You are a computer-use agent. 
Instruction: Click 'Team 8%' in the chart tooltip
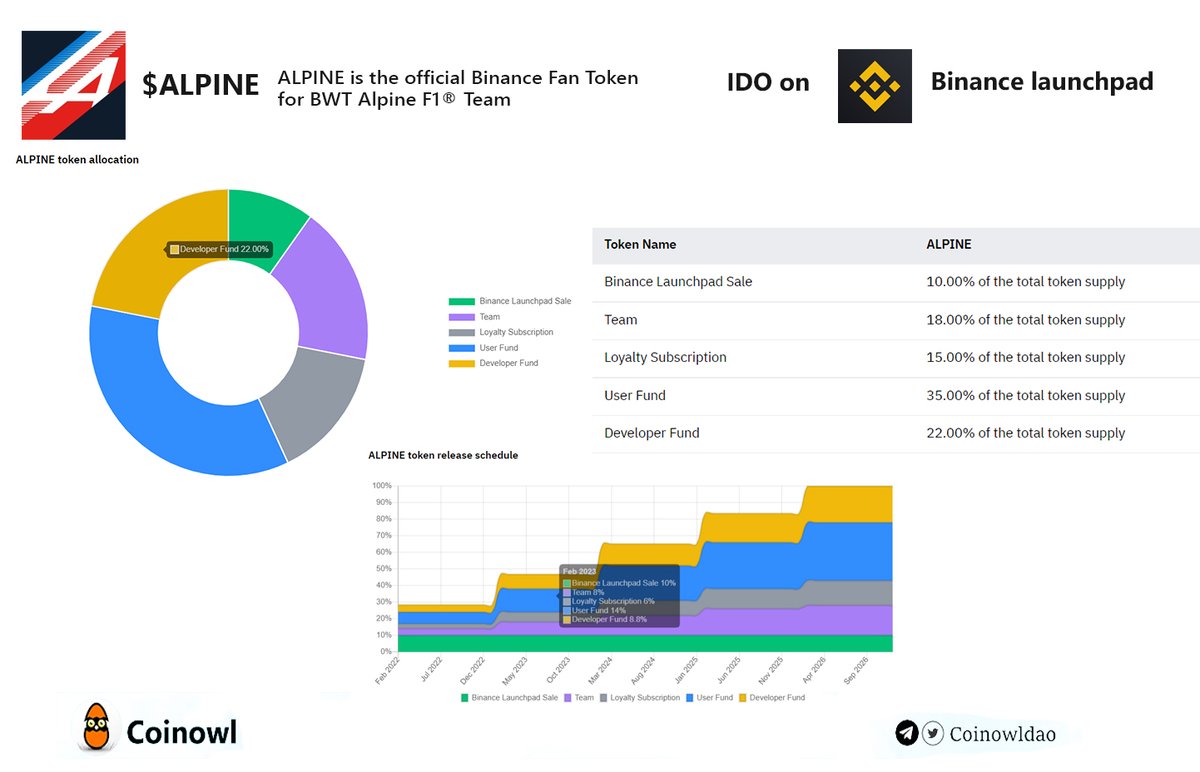coord(584,592)
